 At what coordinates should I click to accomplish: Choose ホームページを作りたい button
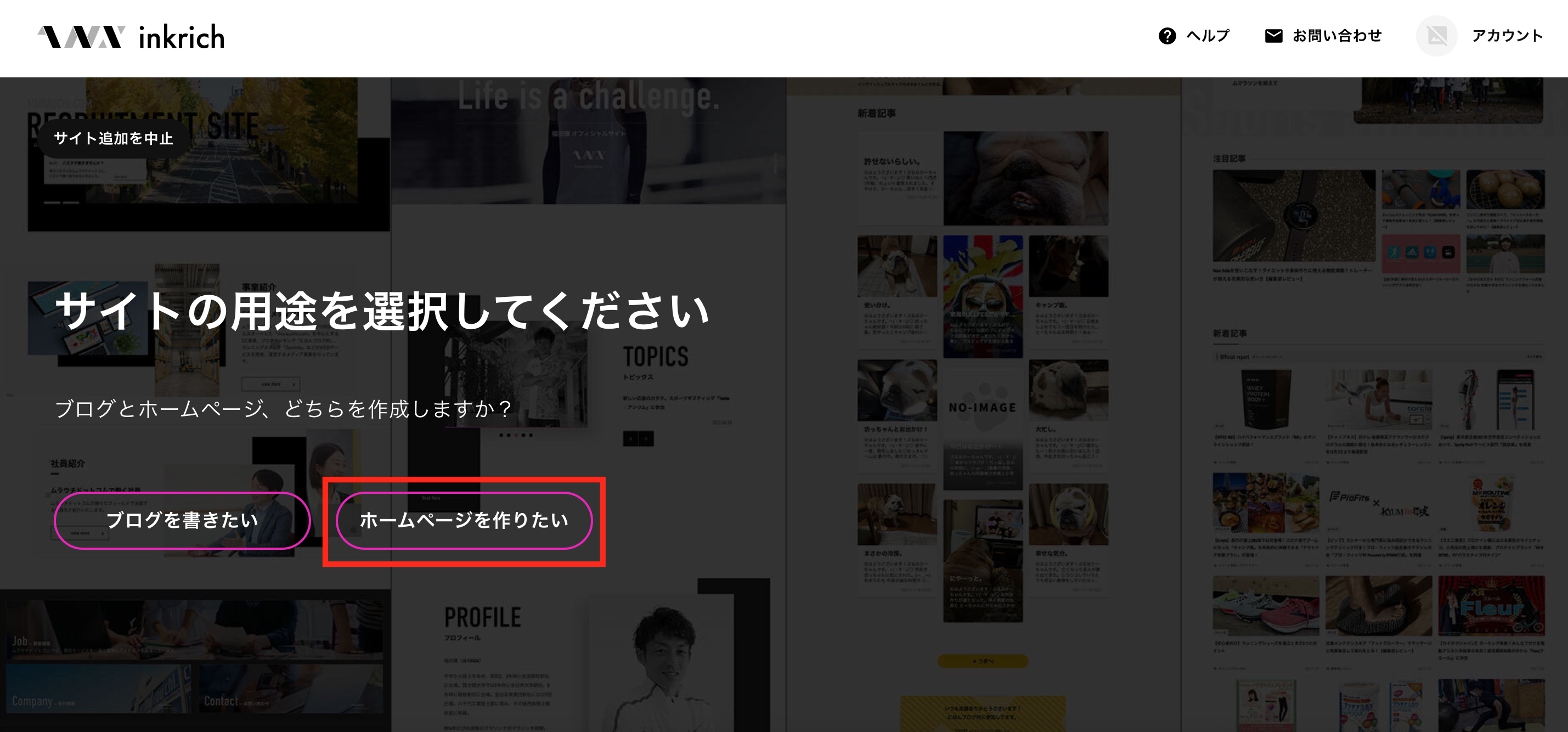pyautogui.click(x=464, y=520)
